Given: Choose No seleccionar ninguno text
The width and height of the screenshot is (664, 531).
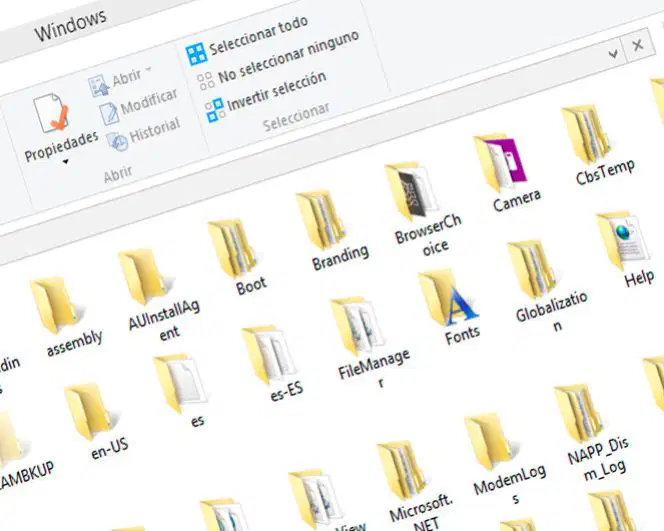Looking at the screenshot, I should click(x=288, y=57).
